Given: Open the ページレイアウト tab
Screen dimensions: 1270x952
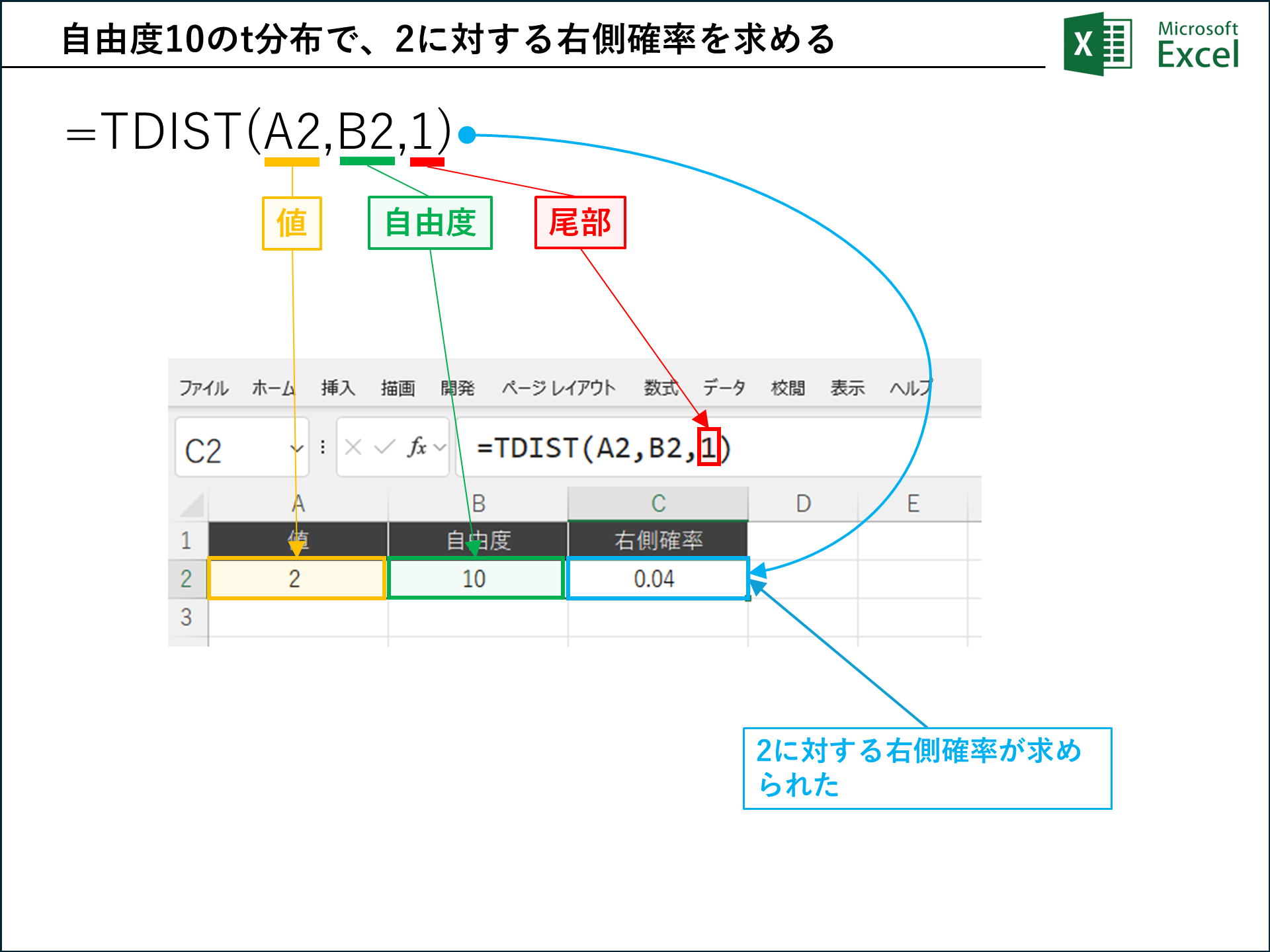Looking at the screenshot, I should [x=558, y=388].
